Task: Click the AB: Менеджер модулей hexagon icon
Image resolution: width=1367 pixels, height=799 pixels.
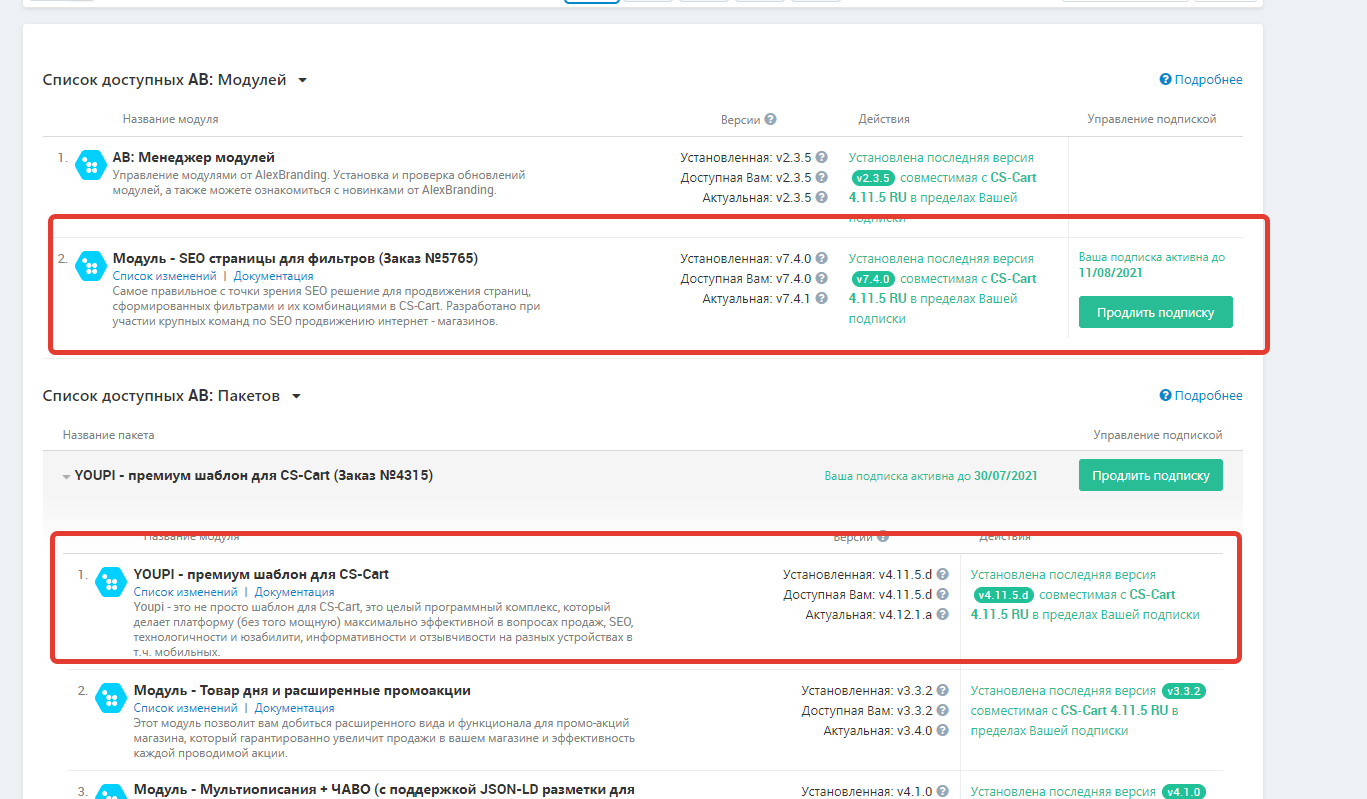Action: click(x=91, y=165)
